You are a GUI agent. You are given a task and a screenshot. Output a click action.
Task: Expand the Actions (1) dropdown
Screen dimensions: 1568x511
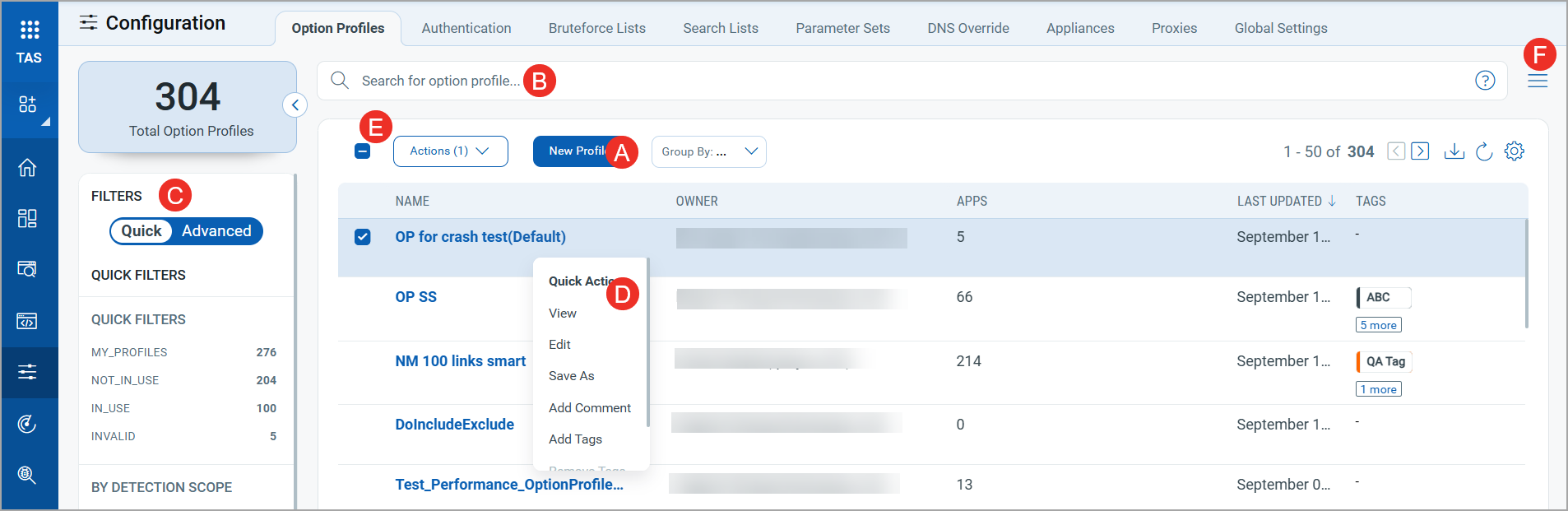pyautogui.click(x=450, y=151)
